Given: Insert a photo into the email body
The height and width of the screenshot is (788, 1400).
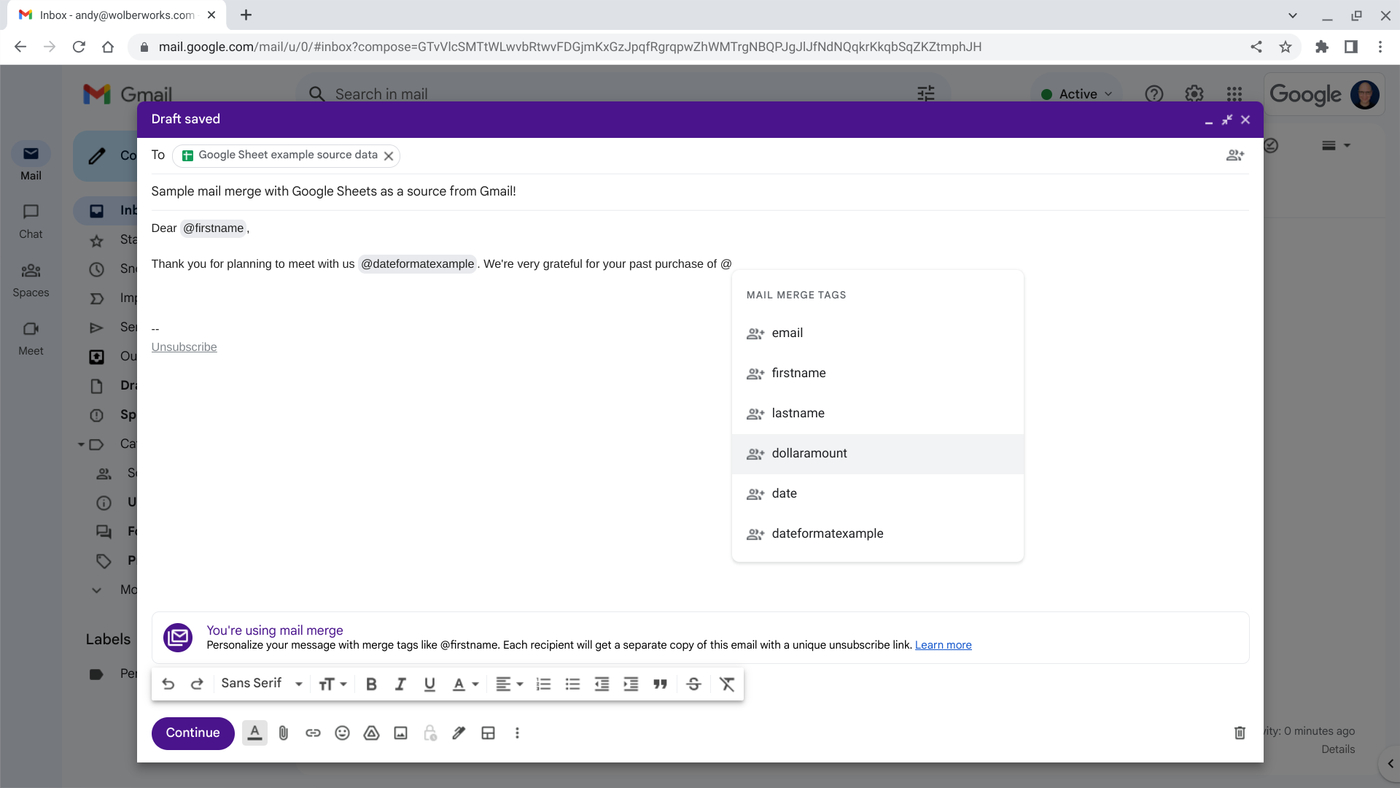Looking at the screenshot, I should pyautogui.click(x=400, y=732).
